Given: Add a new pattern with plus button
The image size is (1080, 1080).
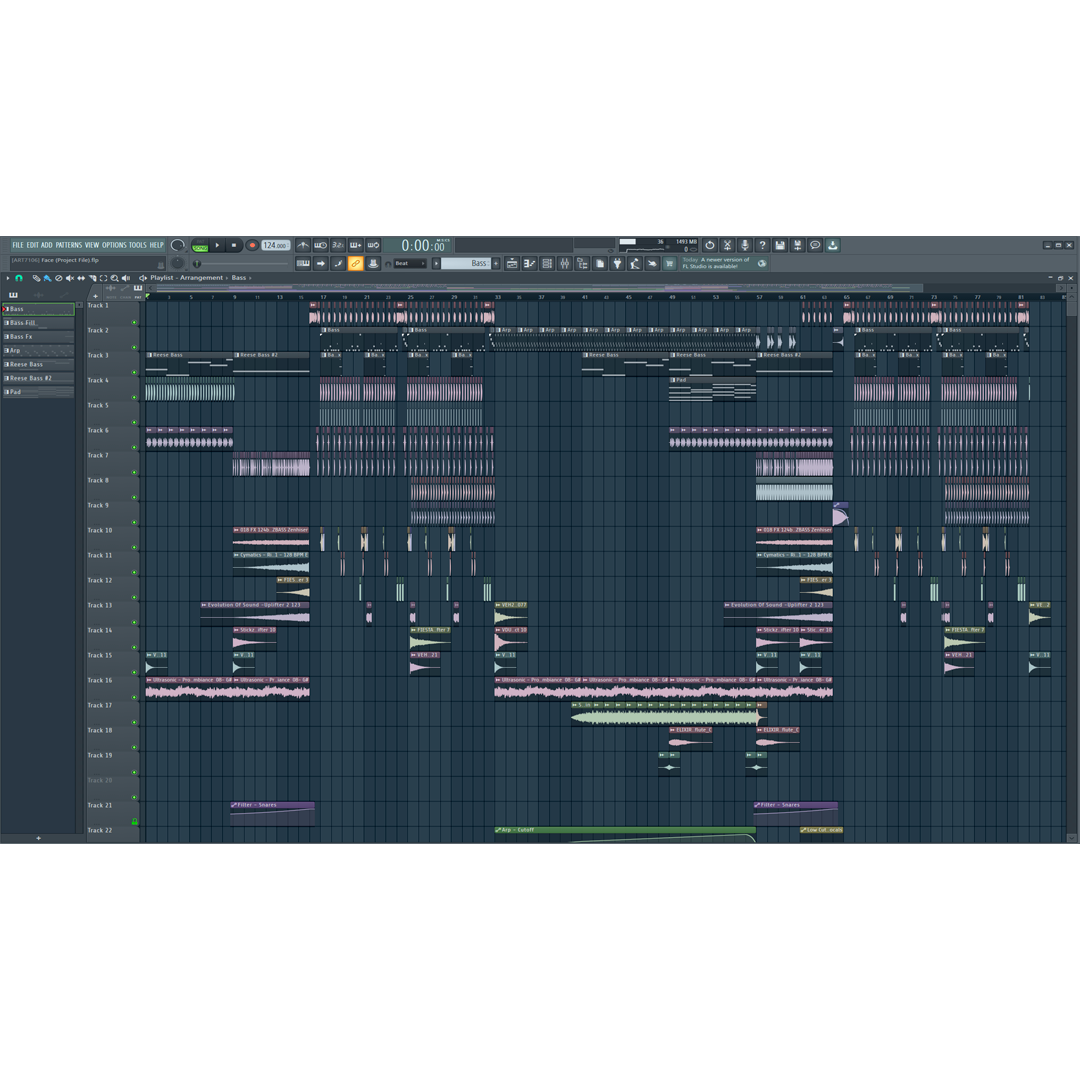Looking at the screenshot, I should [496, 264].
